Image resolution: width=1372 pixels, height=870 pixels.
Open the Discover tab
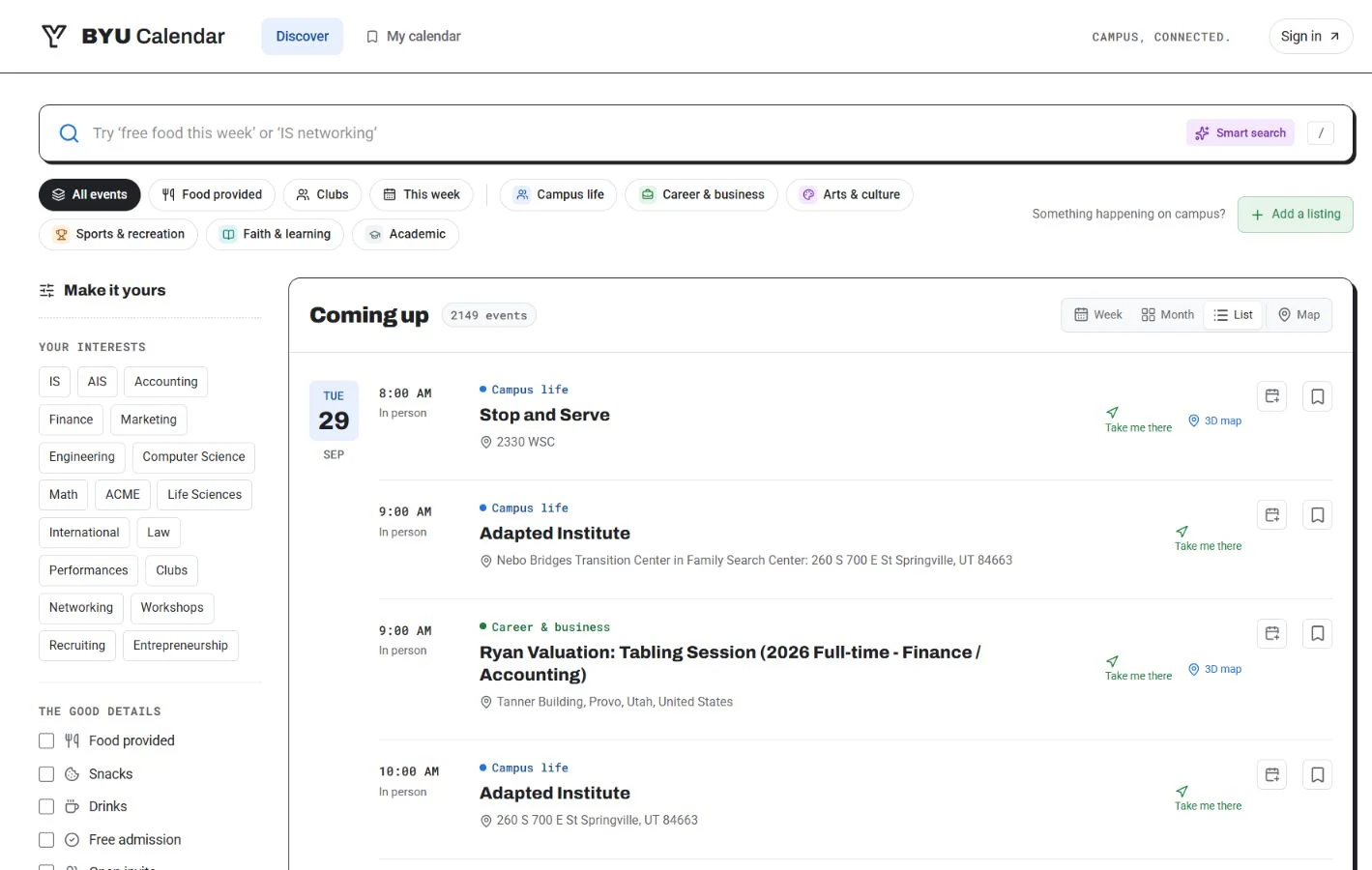click(303, 37)
